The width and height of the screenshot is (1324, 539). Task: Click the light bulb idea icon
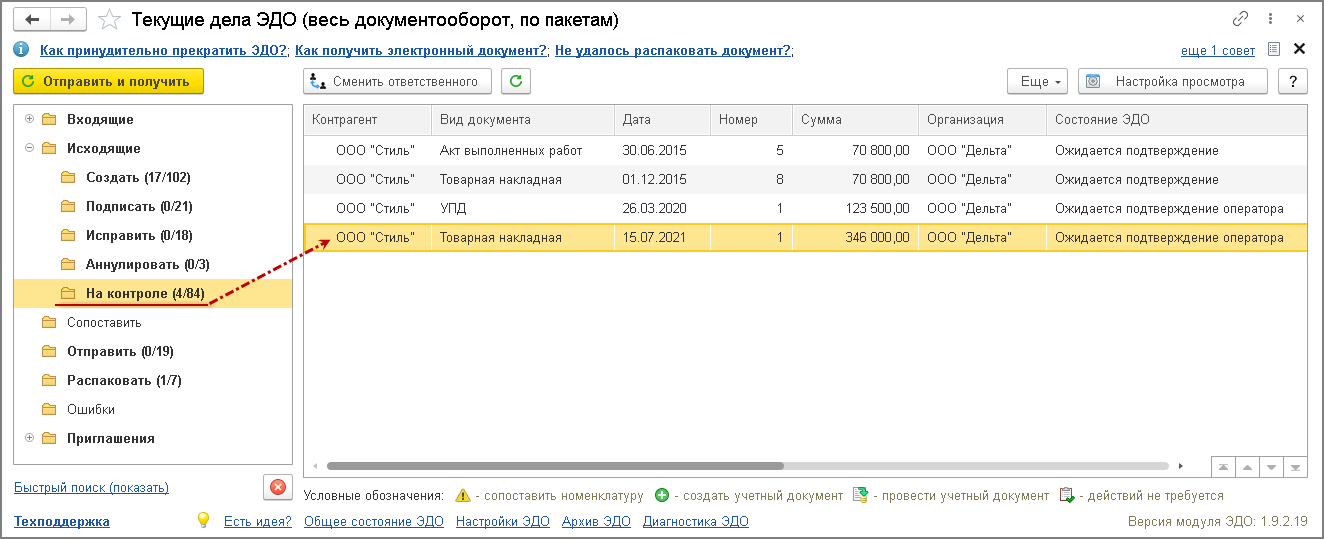(204, 520)
